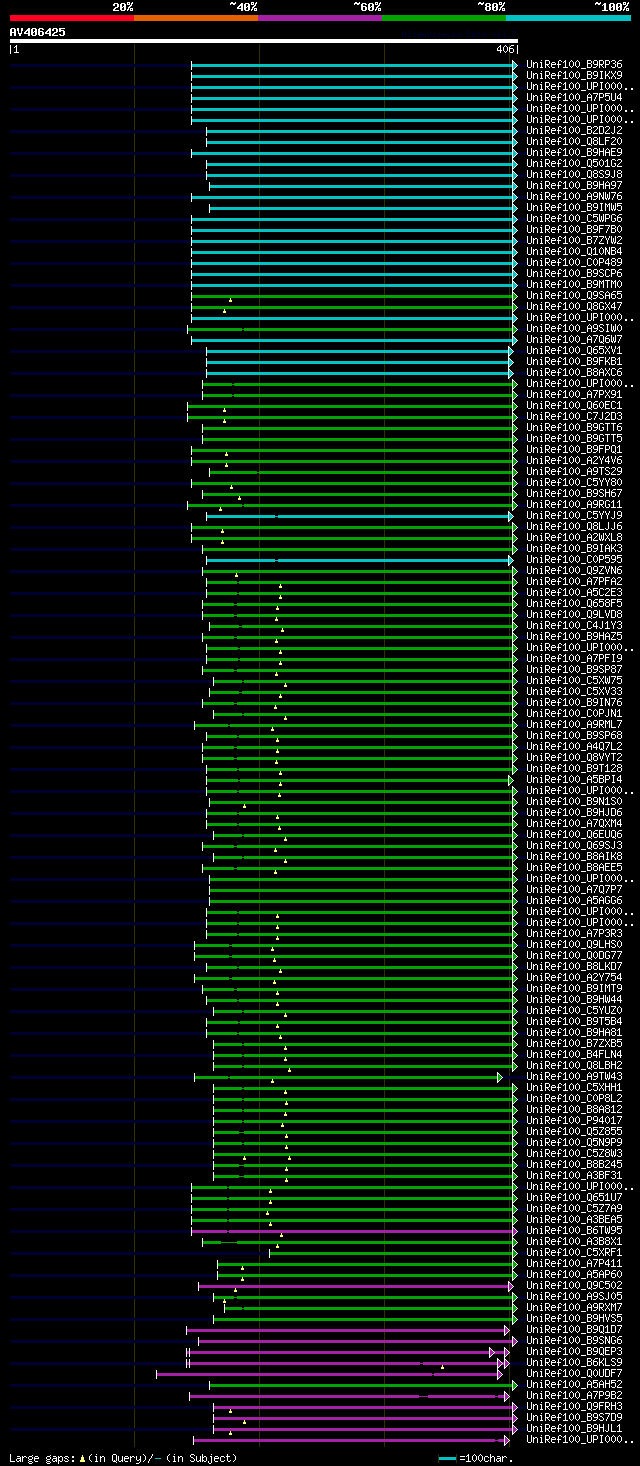Select the UniRef100_B9Q1D7 label
Viewport: 640px width, 1466px height.
(574, 1329)
